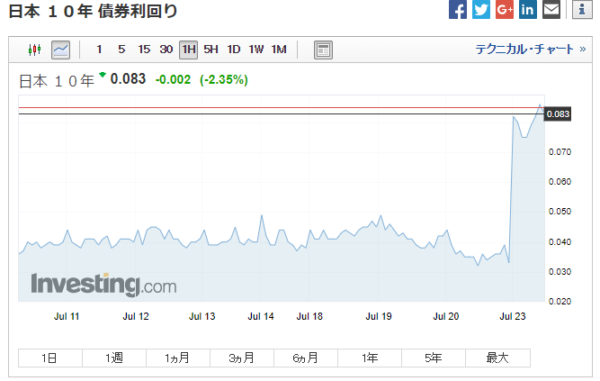
Task: Share on Google Plus icon
Action: (x=504, y=9)
